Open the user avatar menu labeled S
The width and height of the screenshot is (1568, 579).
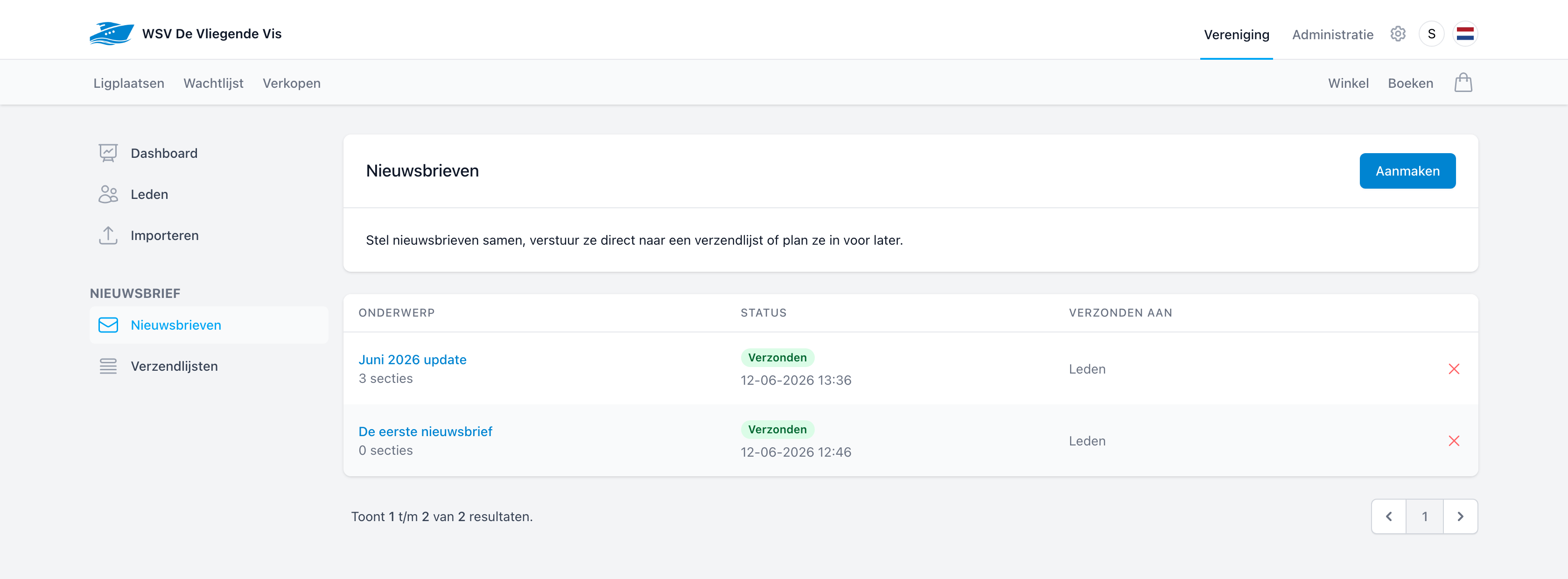[1432, 34]
